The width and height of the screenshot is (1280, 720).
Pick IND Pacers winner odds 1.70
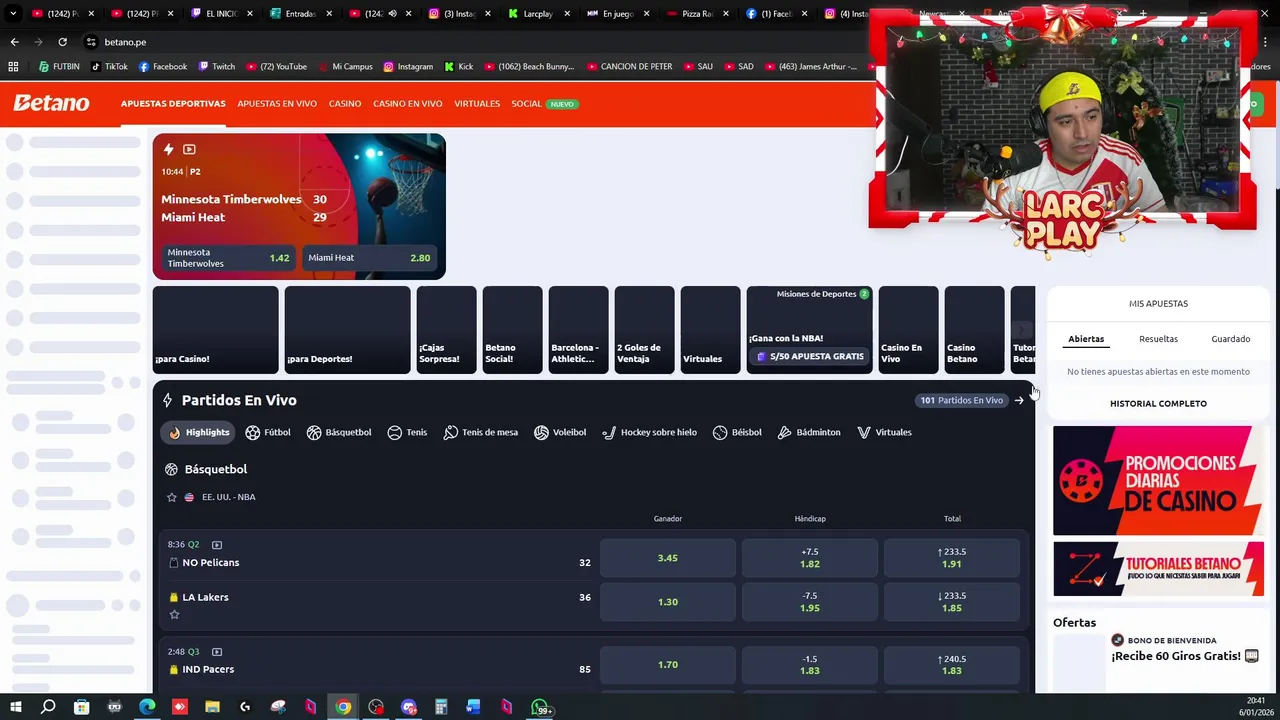667,665
